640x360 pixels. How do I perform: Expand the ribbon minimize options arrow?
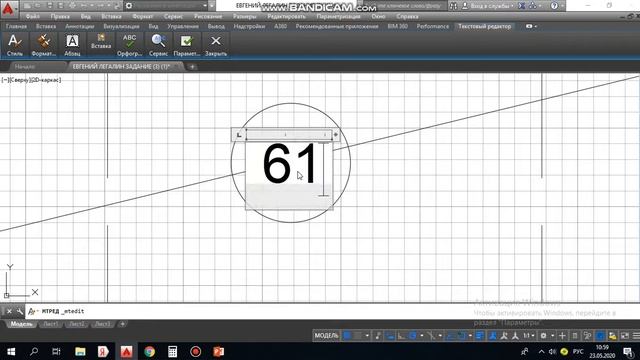[536, 26]
